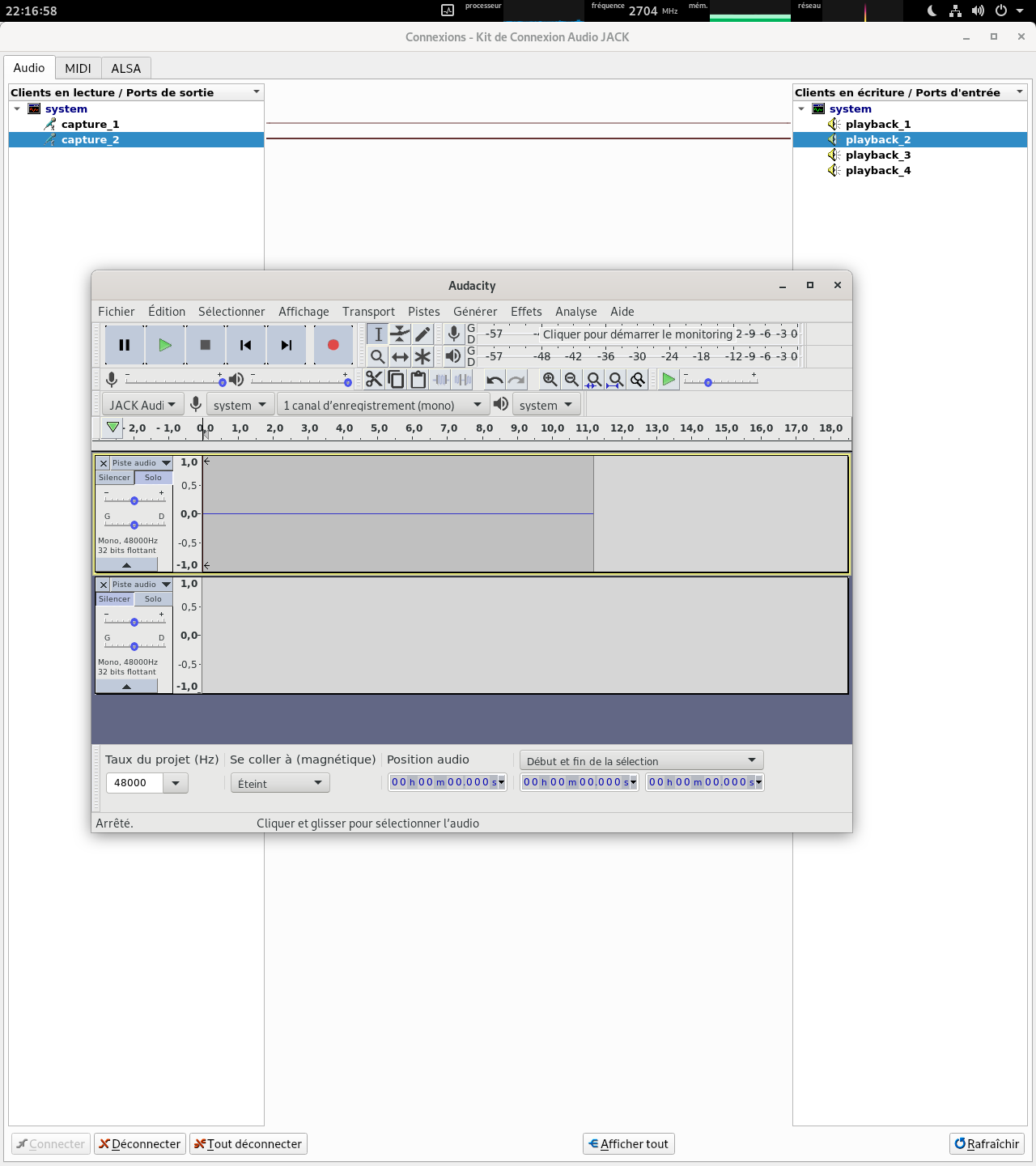Click the Undo arrow icon
1036x1166 pixels.
pos(495,380)
